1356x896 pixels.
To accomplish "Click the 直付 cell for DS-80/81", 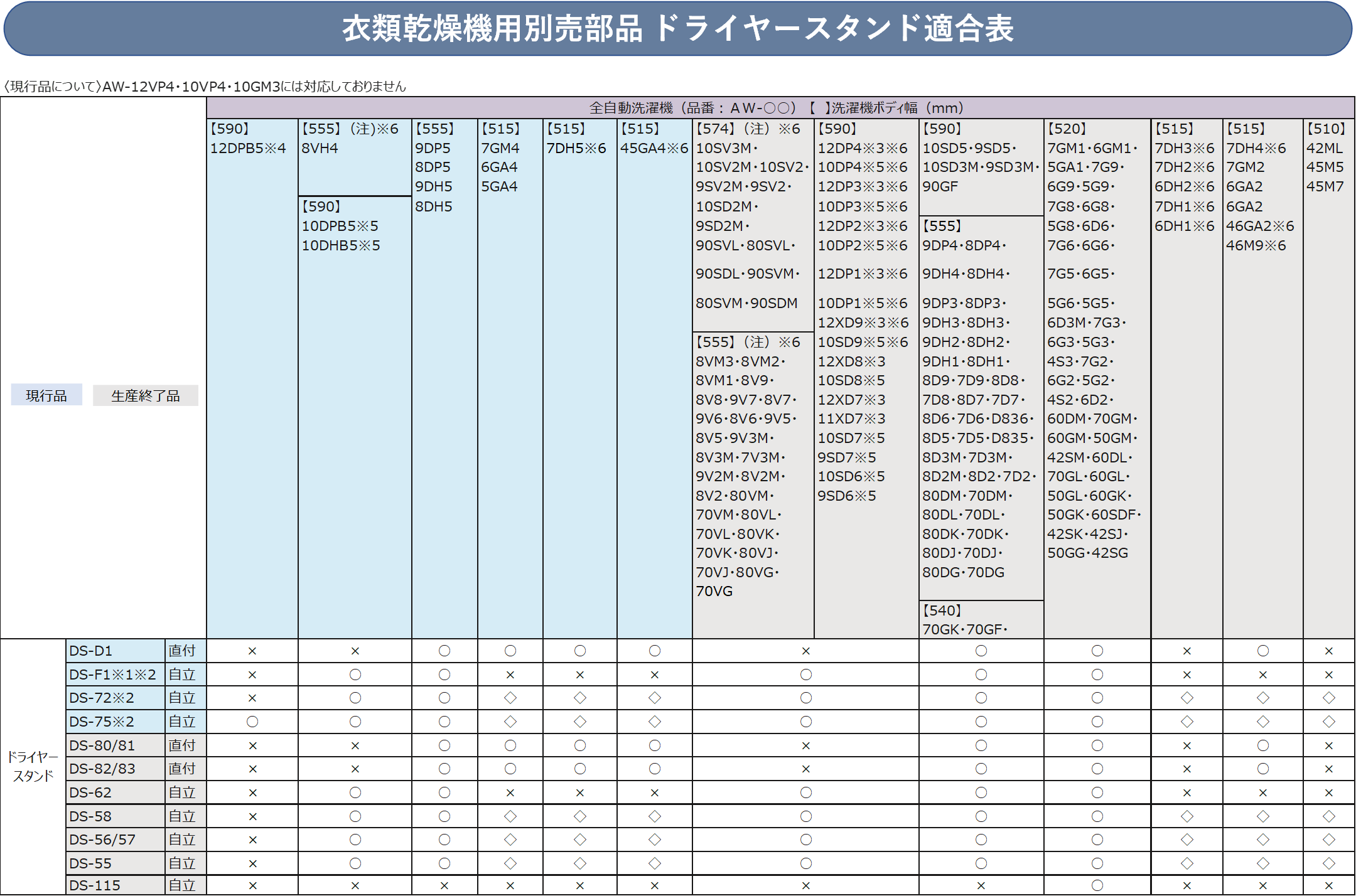I will point(182,745).
